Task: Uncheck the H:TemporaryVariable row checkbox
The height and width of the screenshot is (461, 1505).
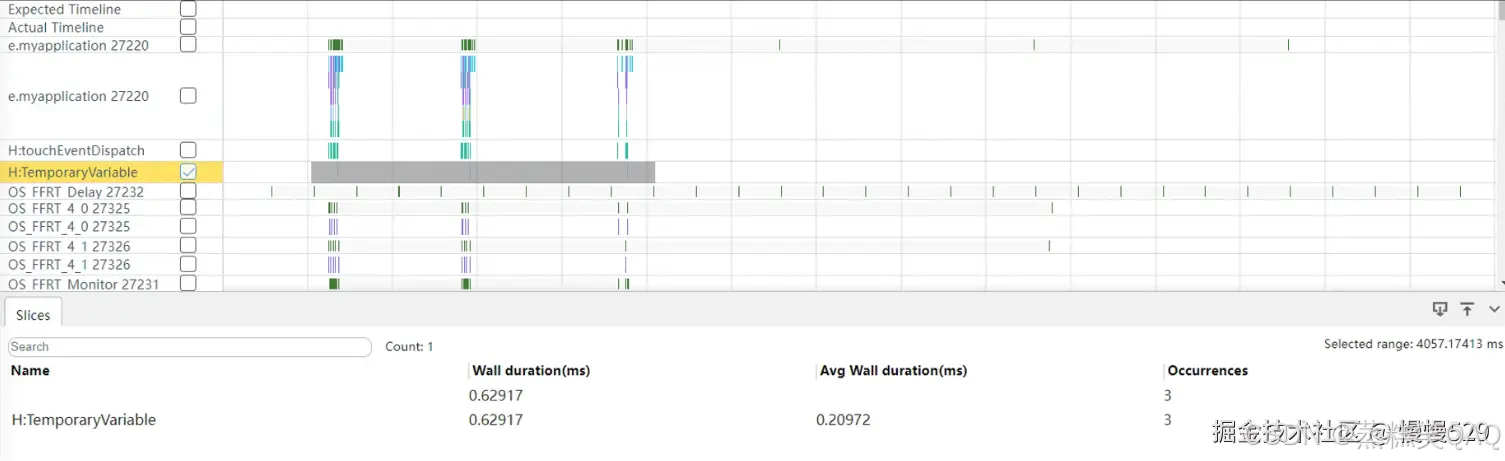Action: [x=188, y=172]
